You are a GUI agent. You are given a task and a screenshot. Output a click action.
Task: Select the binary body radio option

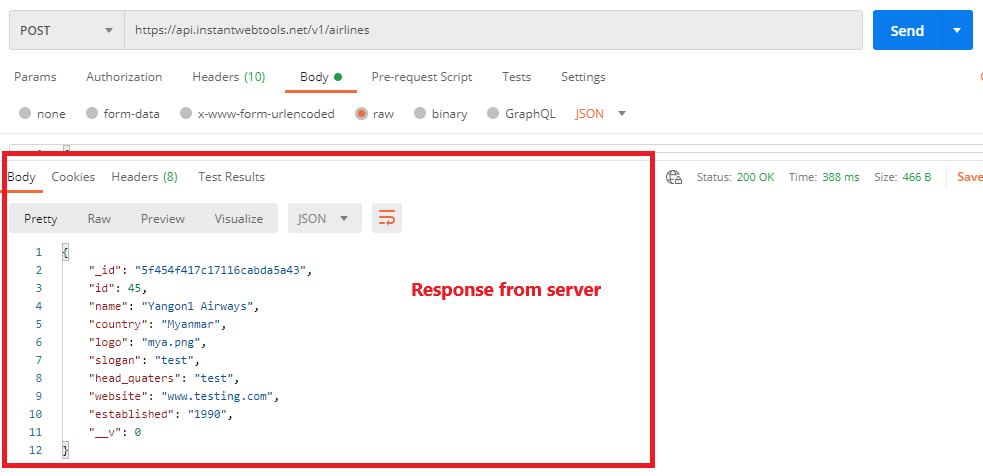(421, 114)
